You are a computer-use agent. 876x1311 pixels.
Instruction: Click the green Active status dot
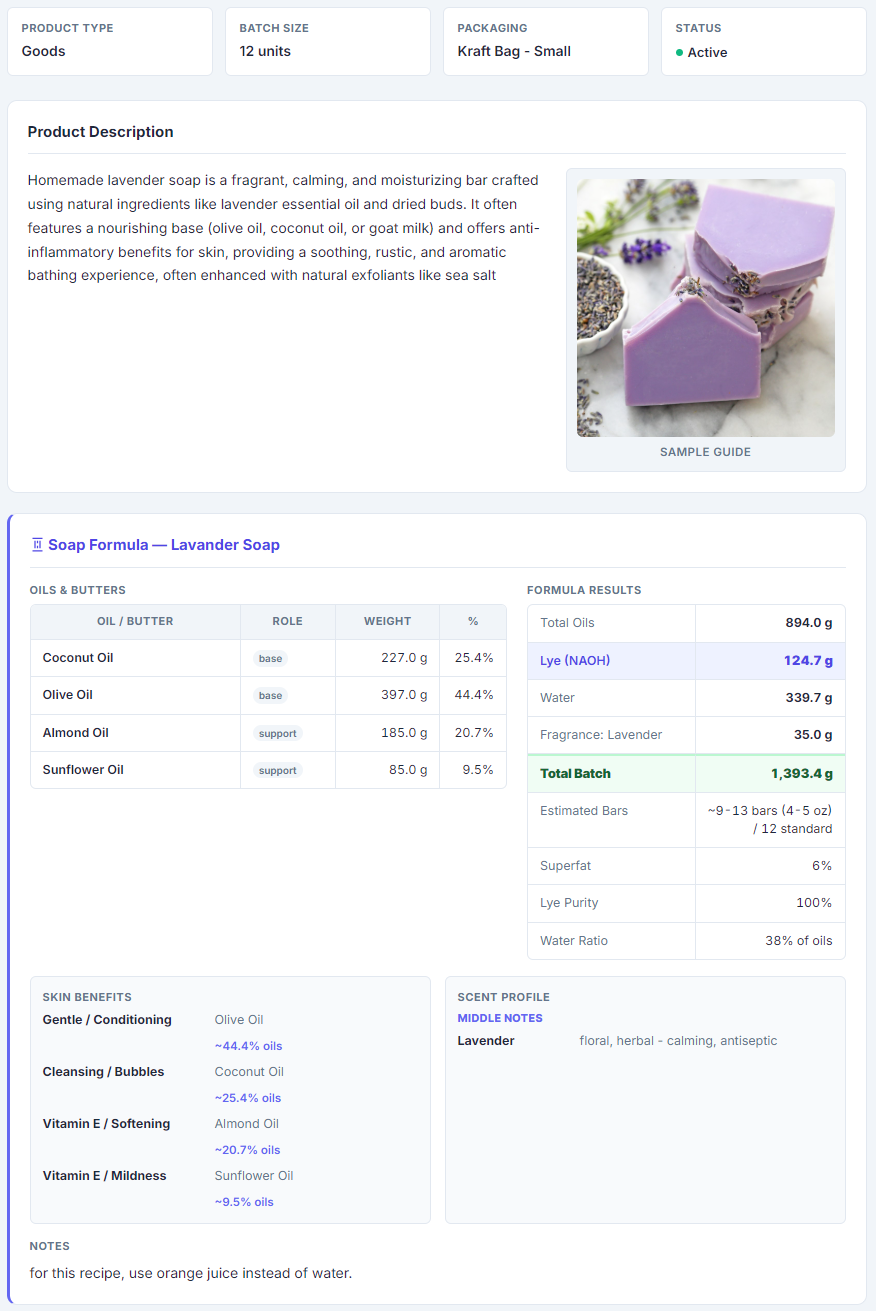tap(677, 52)
